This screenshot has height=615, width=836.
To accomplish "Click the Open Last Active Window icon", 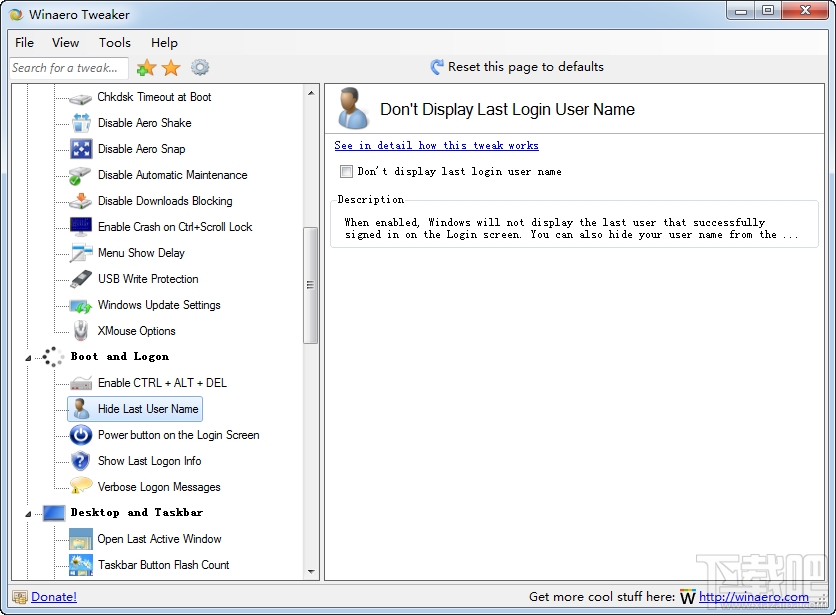I will tap(81, 539).
